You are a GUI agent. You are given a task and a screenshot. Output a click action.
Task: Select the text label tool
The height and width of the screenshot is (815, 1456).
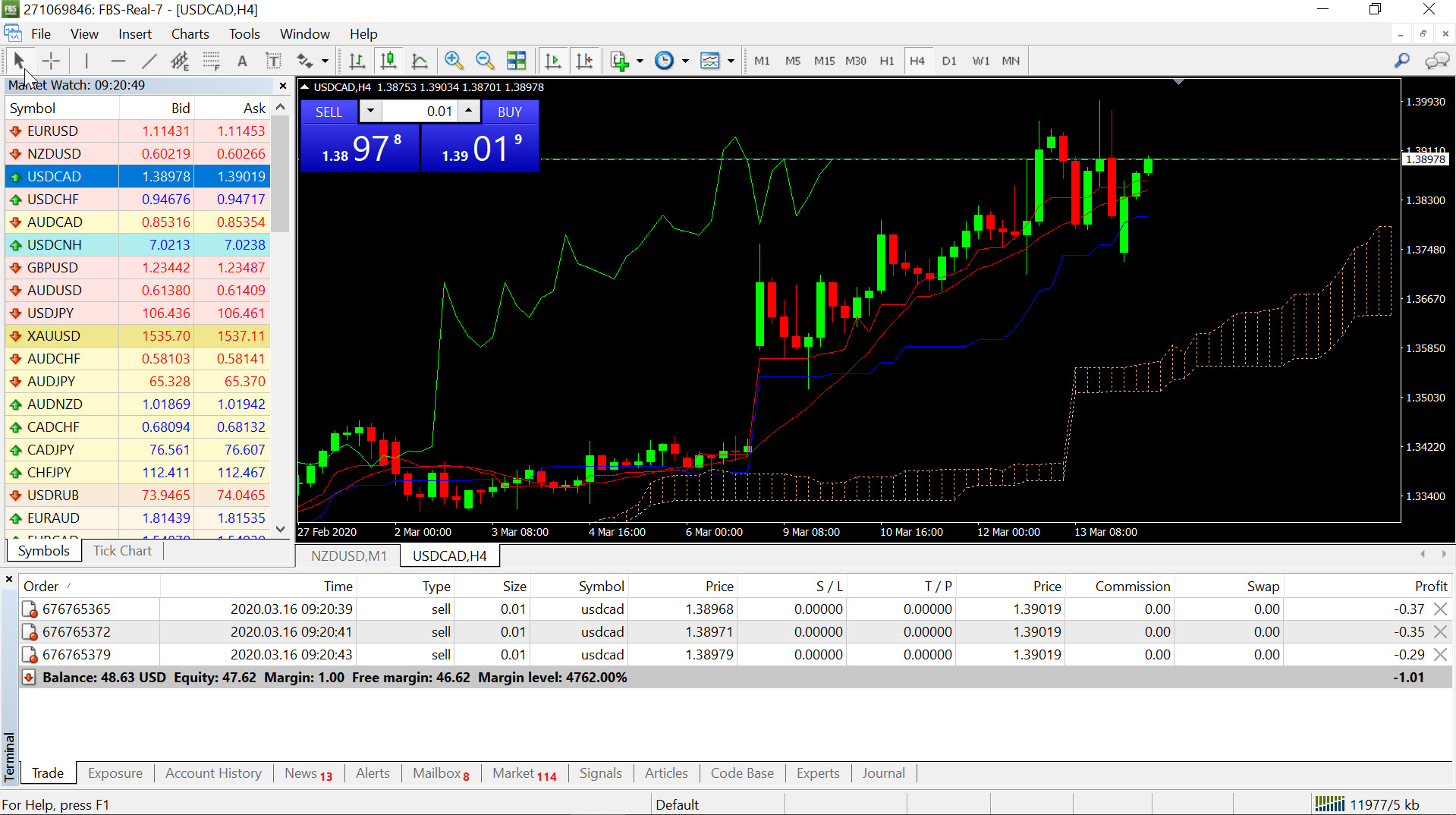point(273,61)
